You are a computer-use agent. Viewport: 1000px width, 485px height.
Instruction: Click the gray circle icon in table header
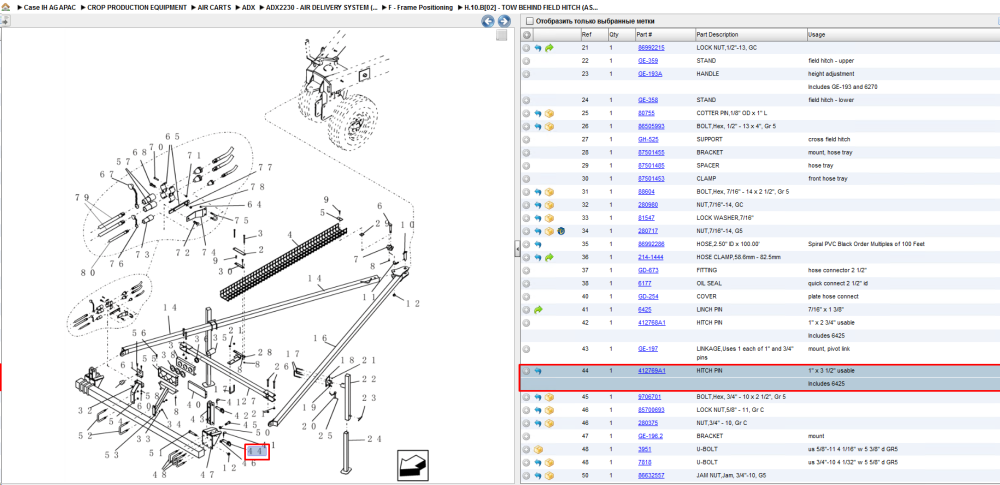(x=527, y=34)
